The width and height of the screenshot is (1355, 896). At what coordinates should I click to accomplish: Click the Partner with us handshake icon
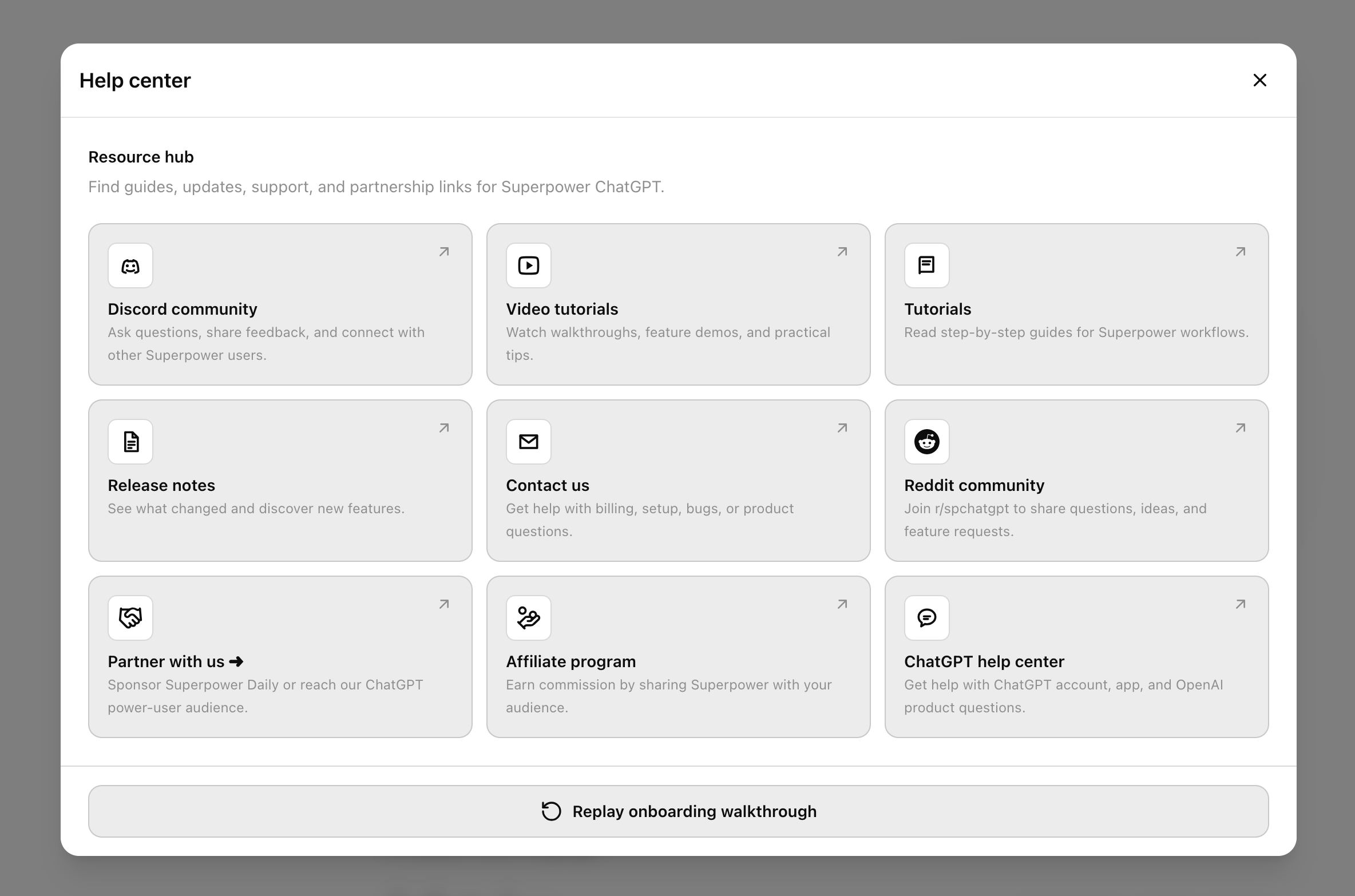point(130,618)
